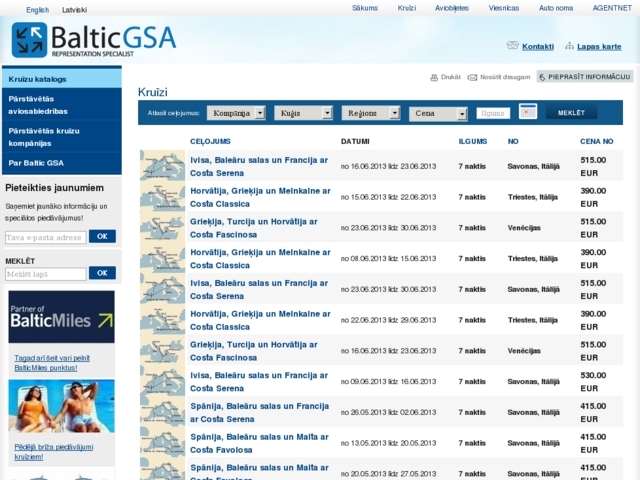
Task: Click the envelope icon for Nosūtīt draugam
Action: pos(473,77)
